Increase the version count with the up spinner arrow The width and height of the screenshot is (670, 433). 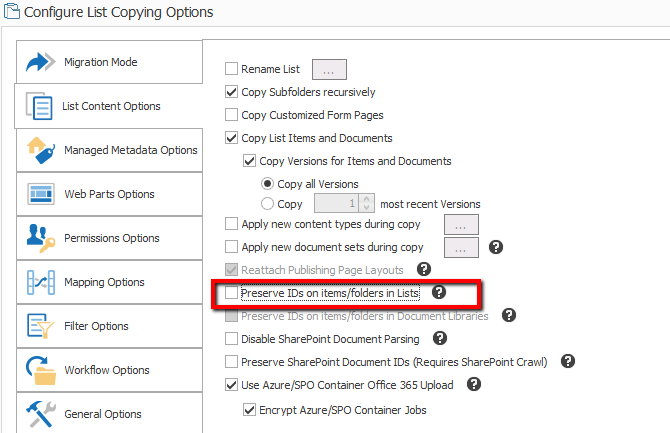366,199
